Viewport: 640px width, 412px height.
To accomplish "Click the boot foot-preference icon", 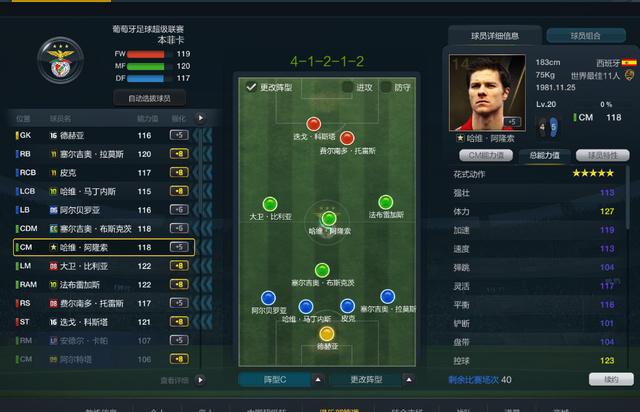I will click(548, 127).
